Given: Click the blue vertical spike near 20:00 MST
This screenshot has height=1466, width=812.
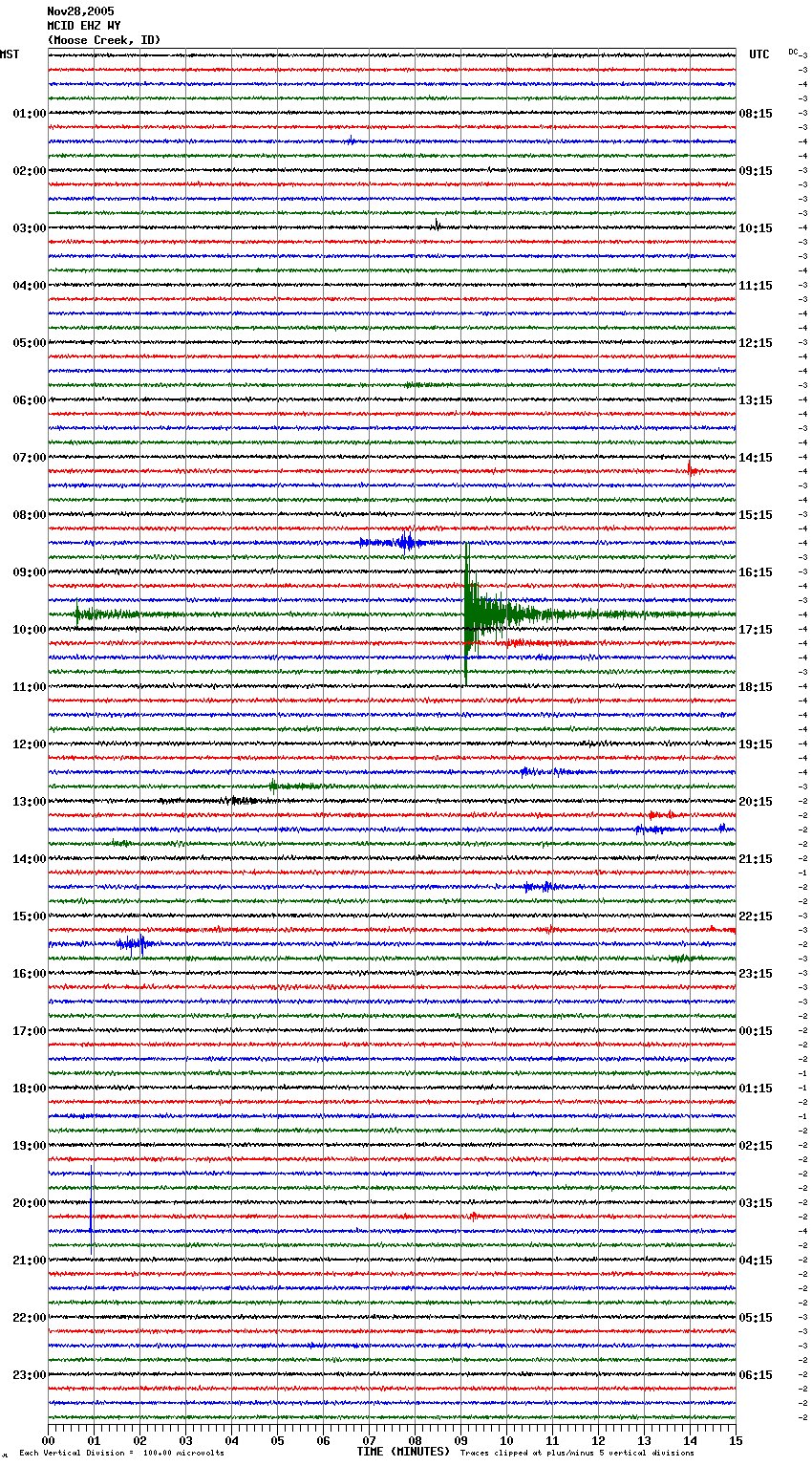Looking at the screenshot, I should pos(91,1212).
